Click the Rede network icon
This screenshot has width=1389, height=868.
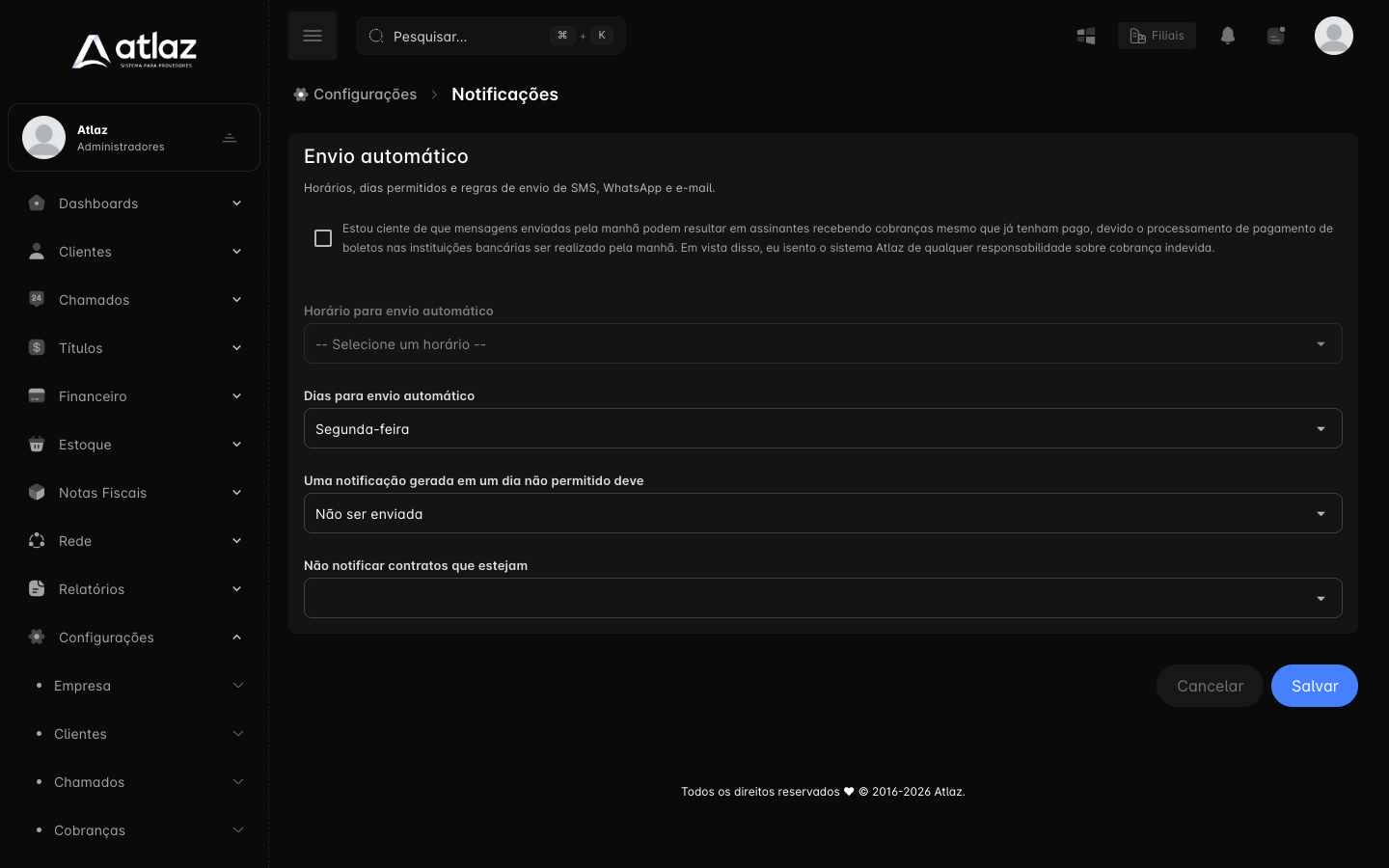point(37,540)
